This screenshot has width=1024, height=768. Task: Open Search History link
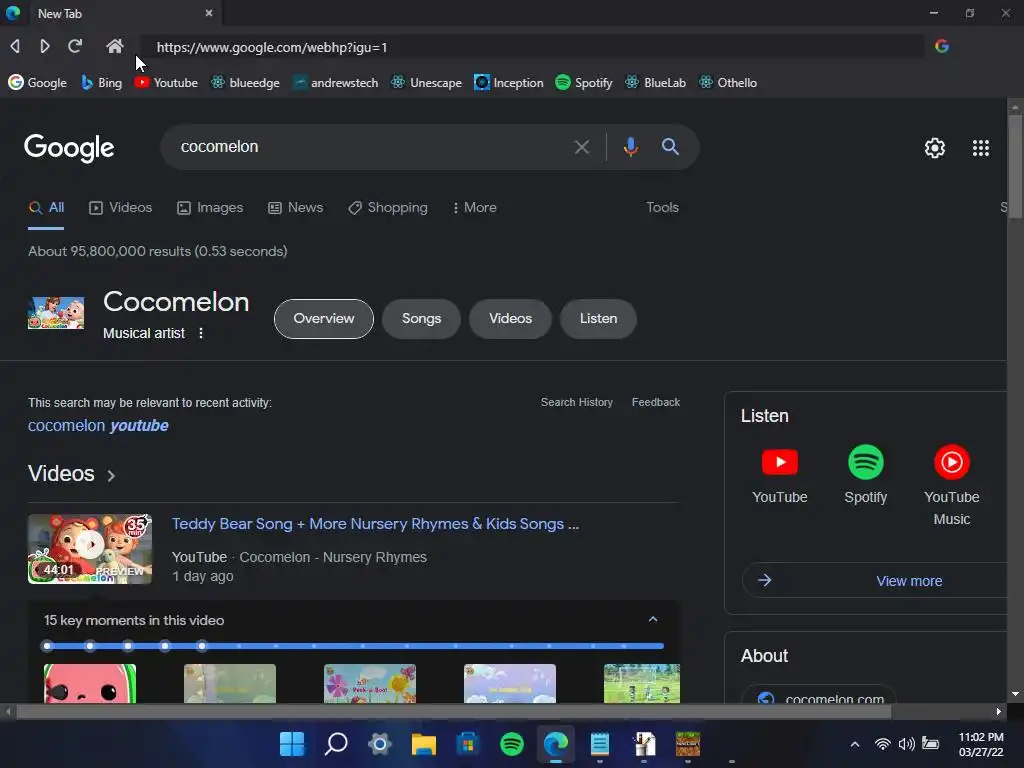click(577, 402)
